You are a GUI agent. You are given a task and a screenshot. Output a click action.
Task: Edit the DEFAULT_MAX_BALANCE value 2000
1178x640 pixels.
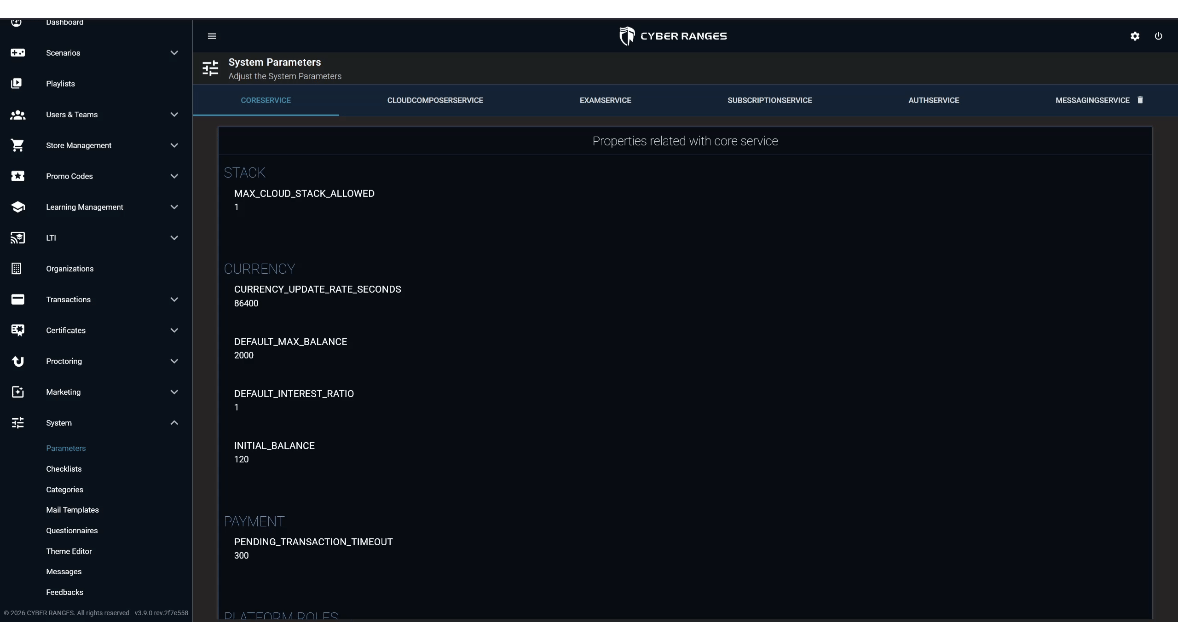243,355
